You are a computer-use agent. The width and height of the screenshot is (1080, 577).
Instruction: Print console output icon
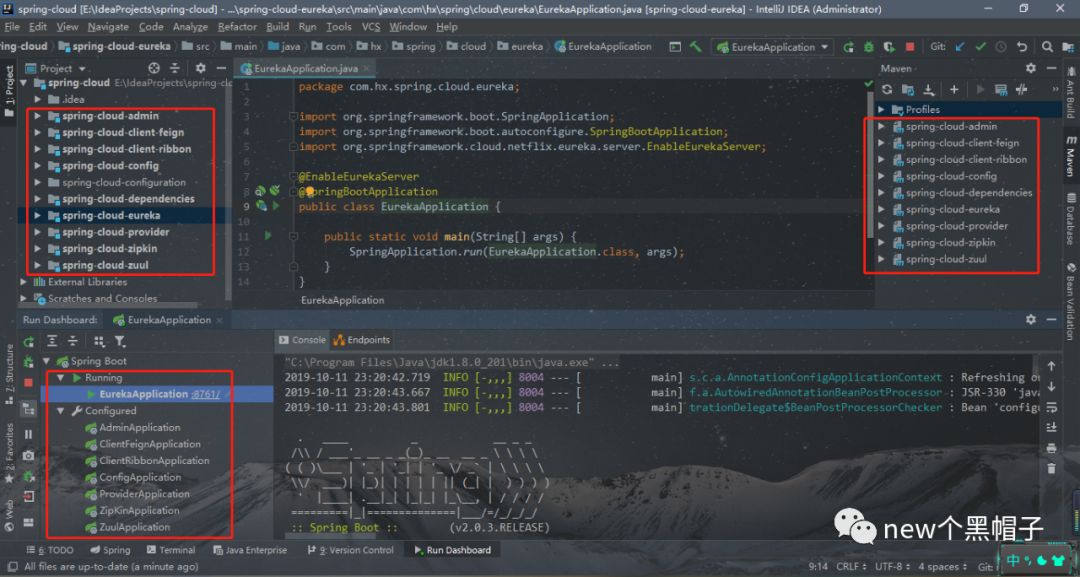pyautogui.click(x=1051, y=448)
